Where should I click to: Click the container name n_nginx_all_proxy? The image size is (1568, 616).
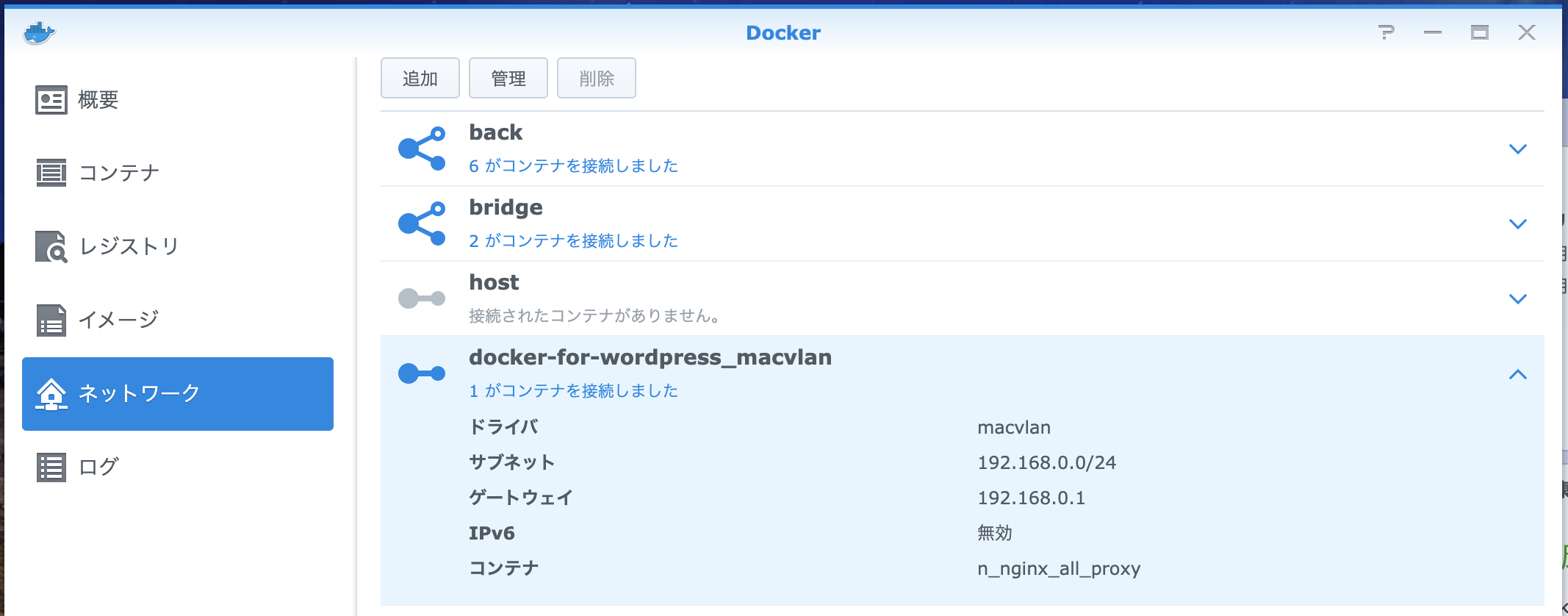click(x=1059, y=569)
